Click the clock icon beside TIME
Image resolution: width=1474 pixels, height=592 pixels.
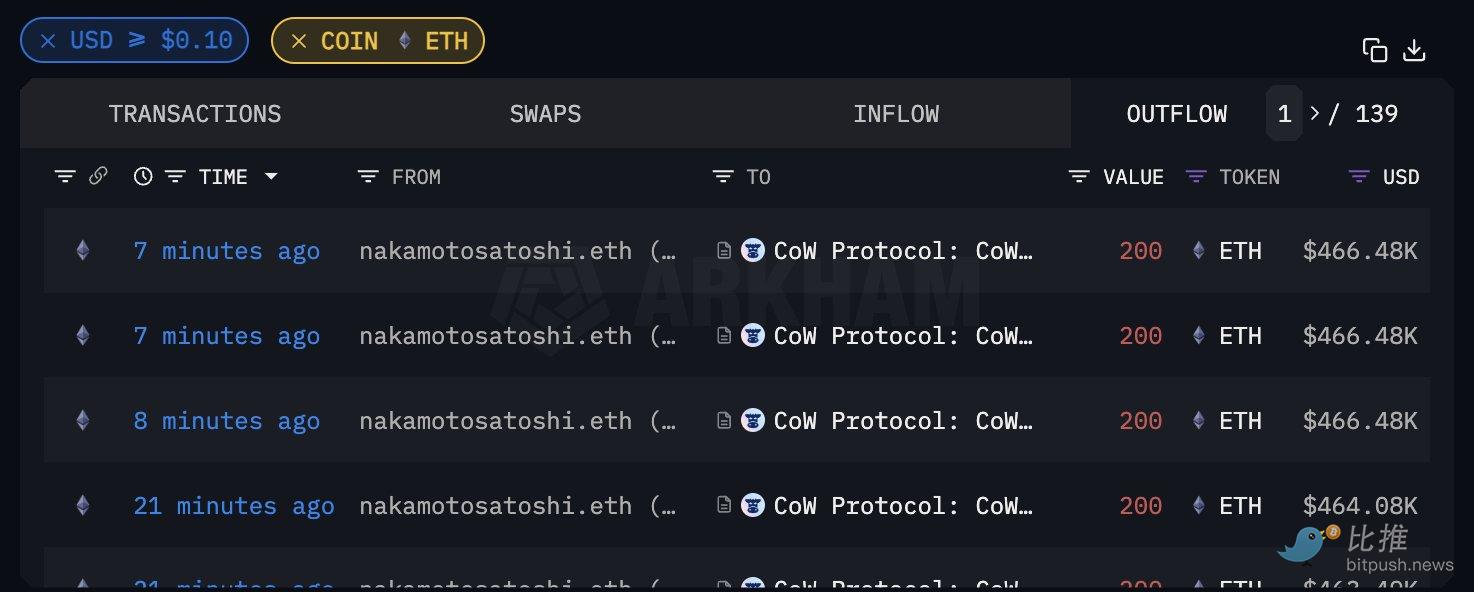(143, 176)
